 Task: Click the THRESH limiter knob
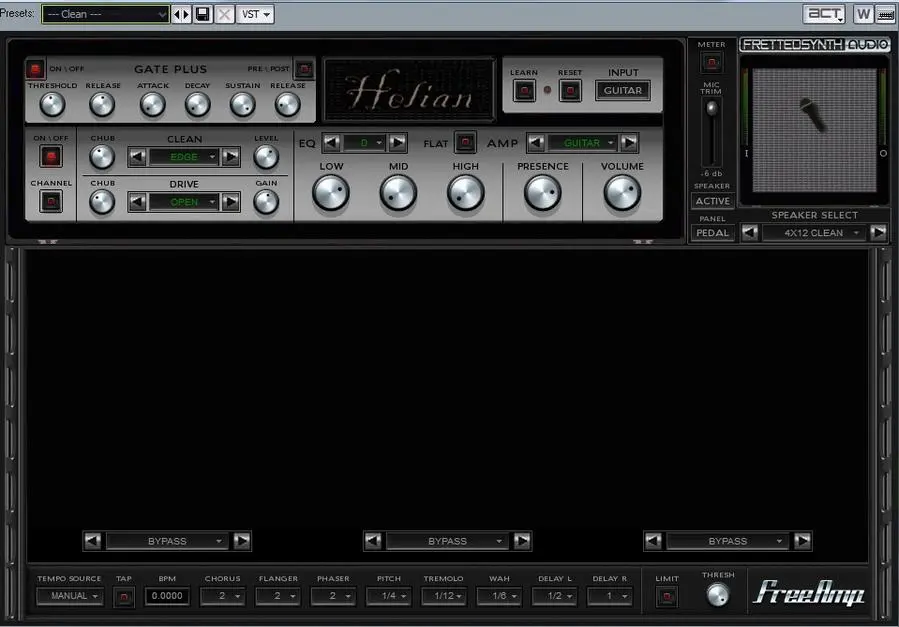[717, 594]
